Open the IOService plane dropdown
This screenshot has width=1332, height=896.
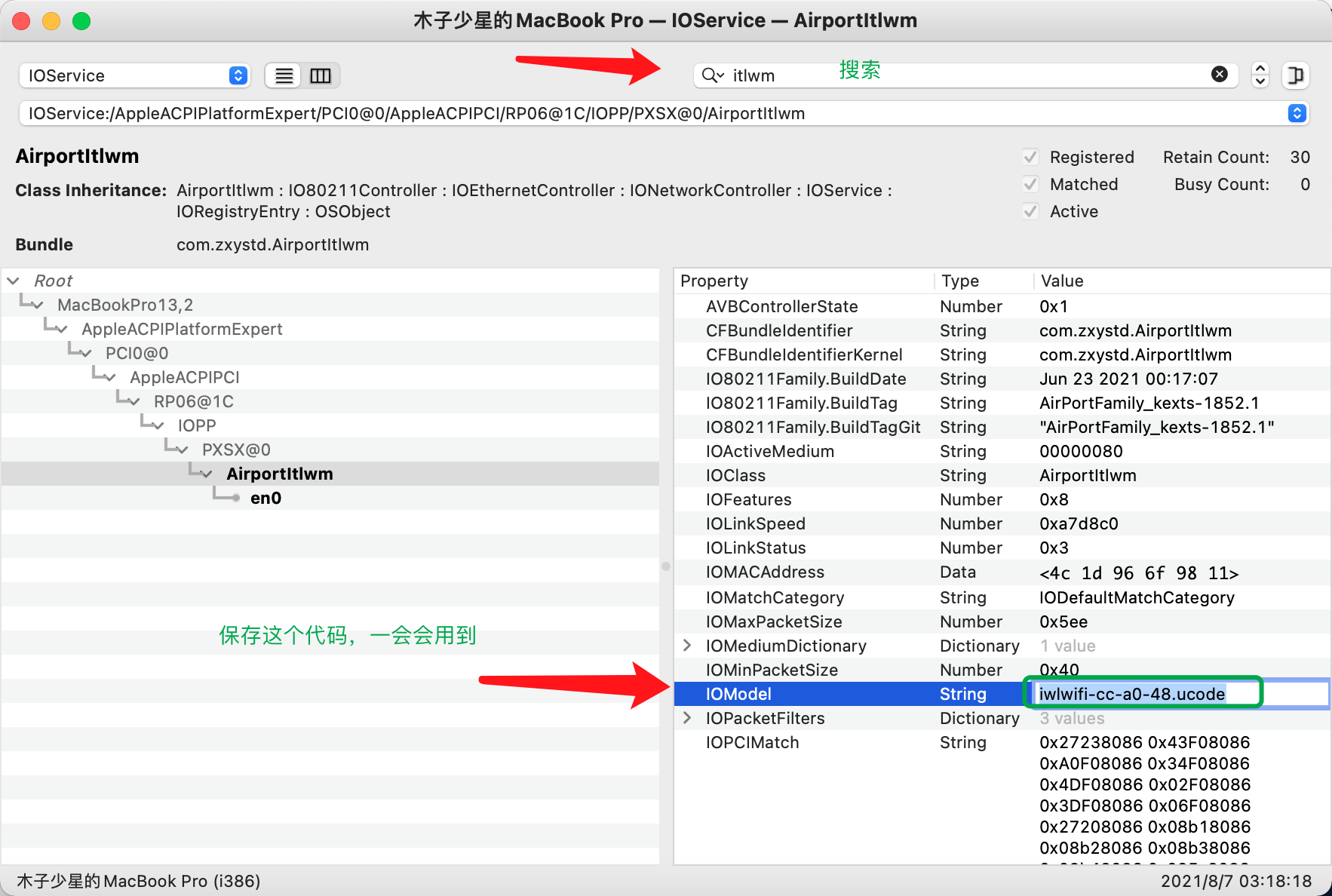pos(134,75)
